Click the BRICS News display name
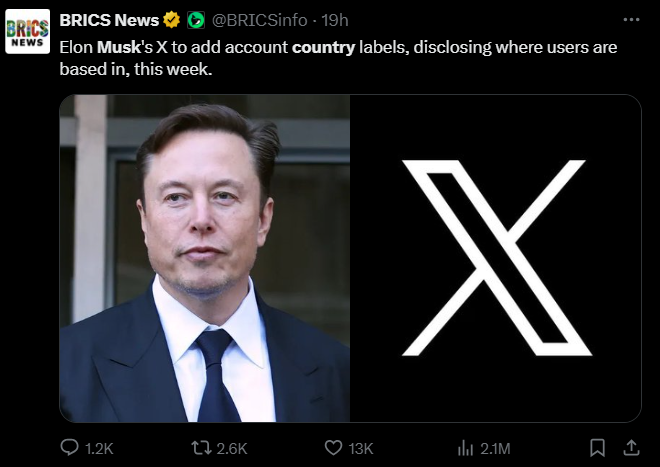The image size is (660, 467). click(x=109, y=20)
